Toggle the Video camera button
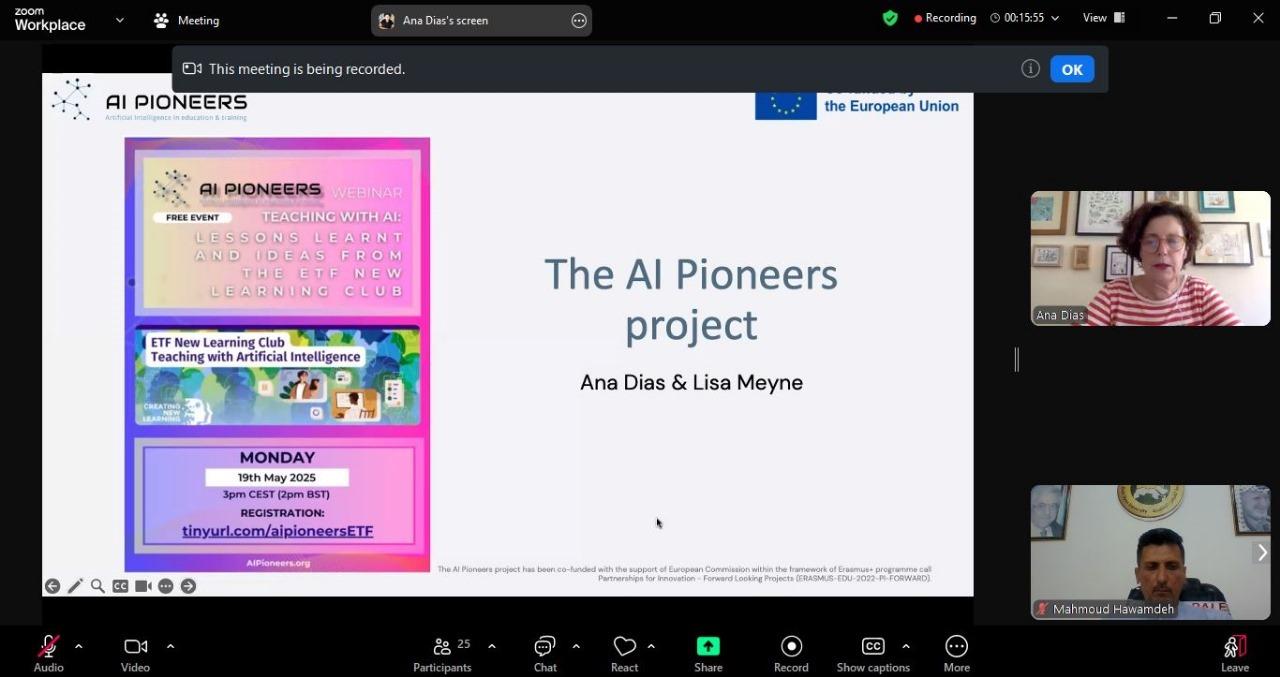The width and height of the screenshot is (1280, 677). pos(135,654)
